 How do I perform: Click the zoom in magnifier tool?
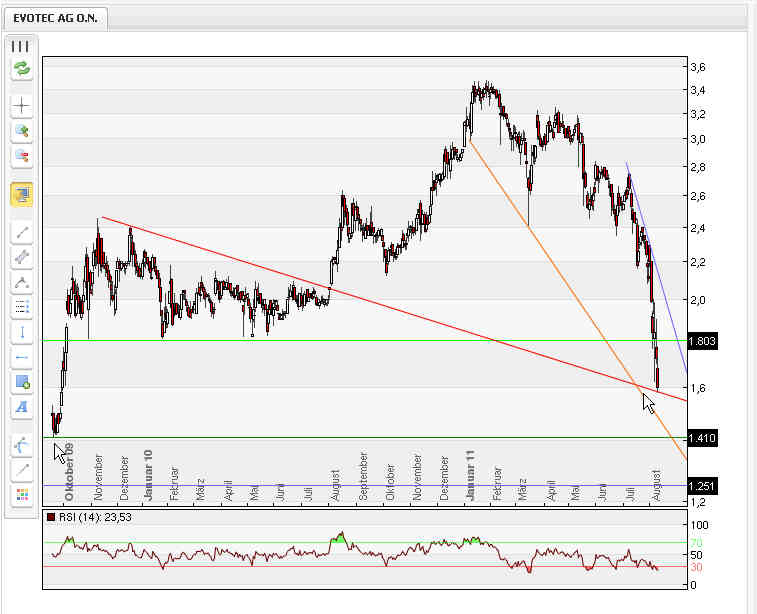tap(21, 131)
